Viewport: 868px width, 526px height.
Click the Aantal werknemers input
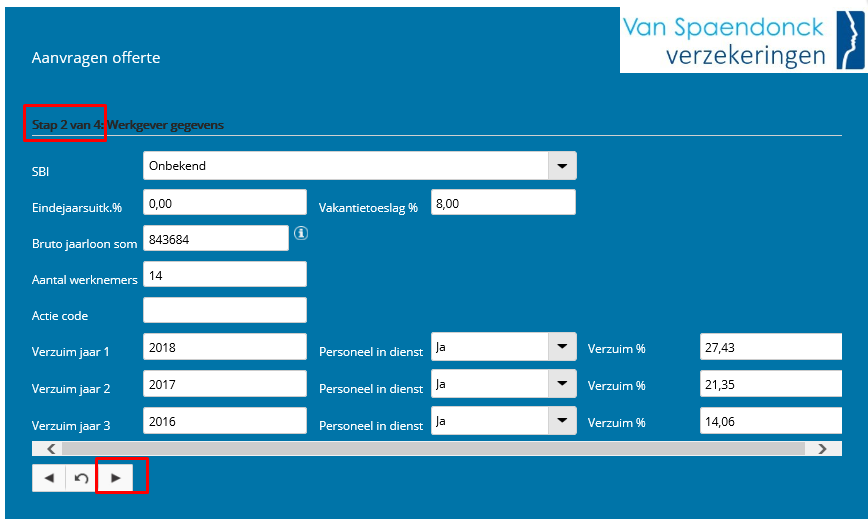point(225,274)
